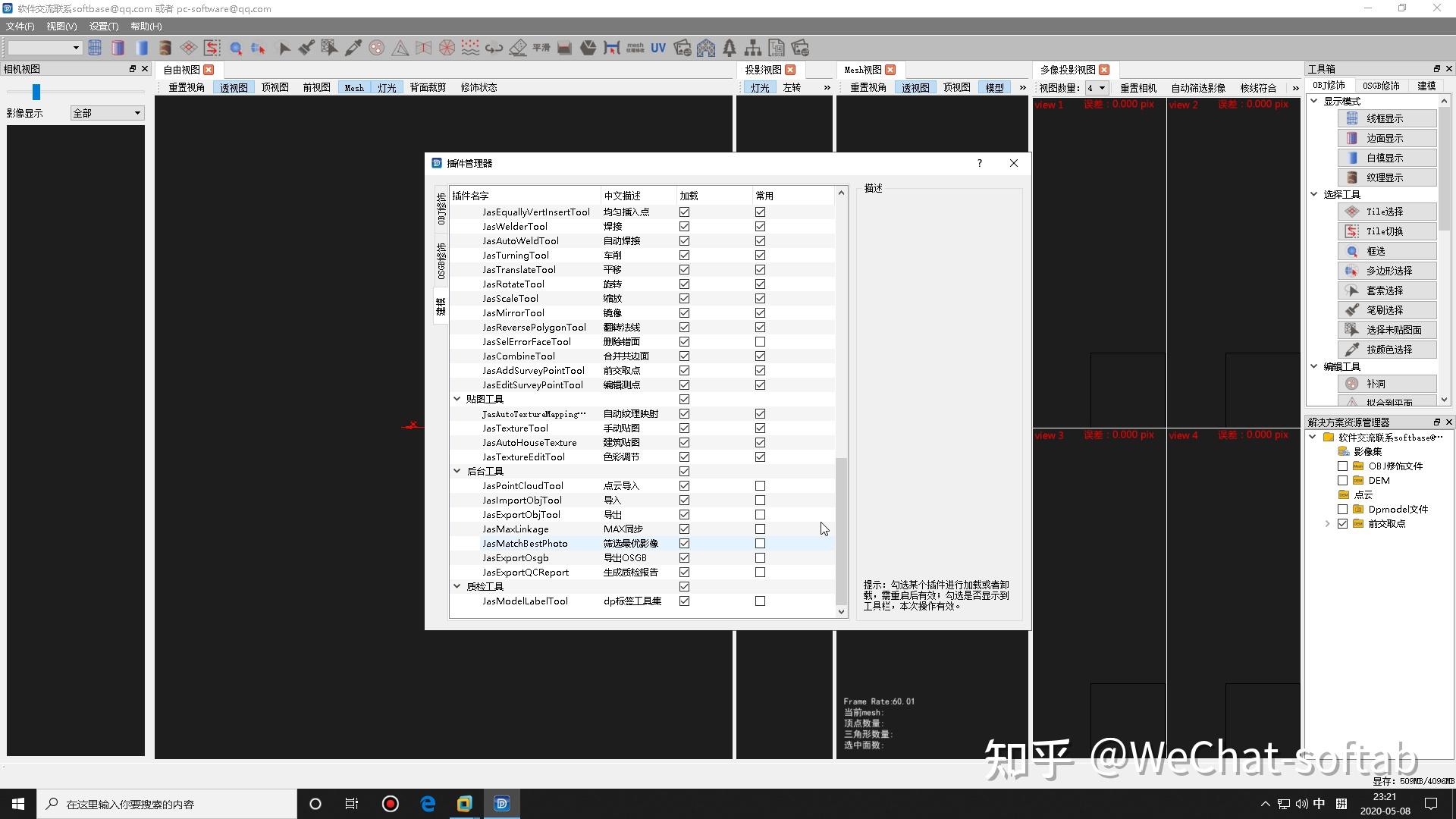1456x819 pixels.
Task: Collapse the 贴图工具 plugin group
Action: [457, 399]
